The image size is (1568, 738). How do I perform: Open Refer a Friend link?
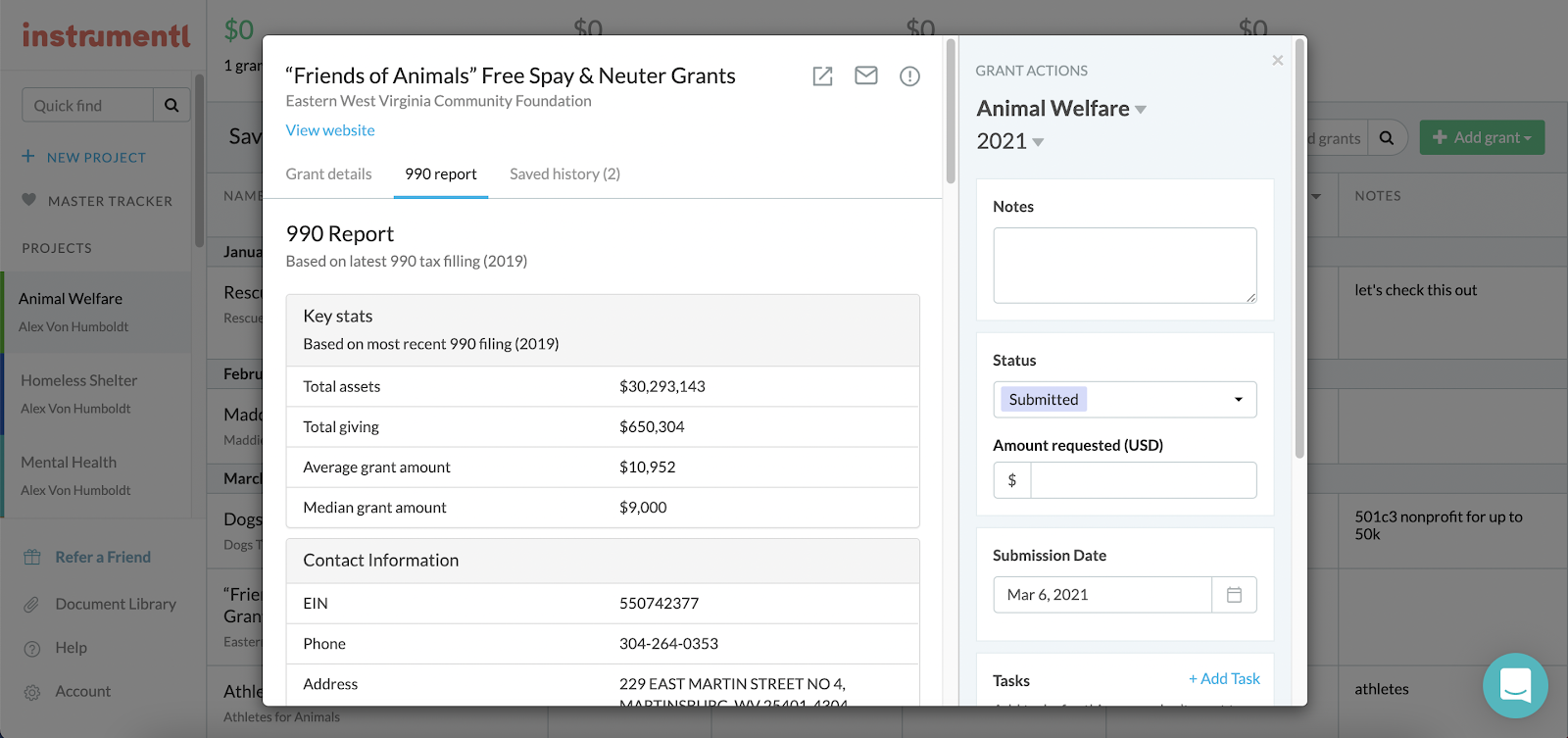pos(103,557)
